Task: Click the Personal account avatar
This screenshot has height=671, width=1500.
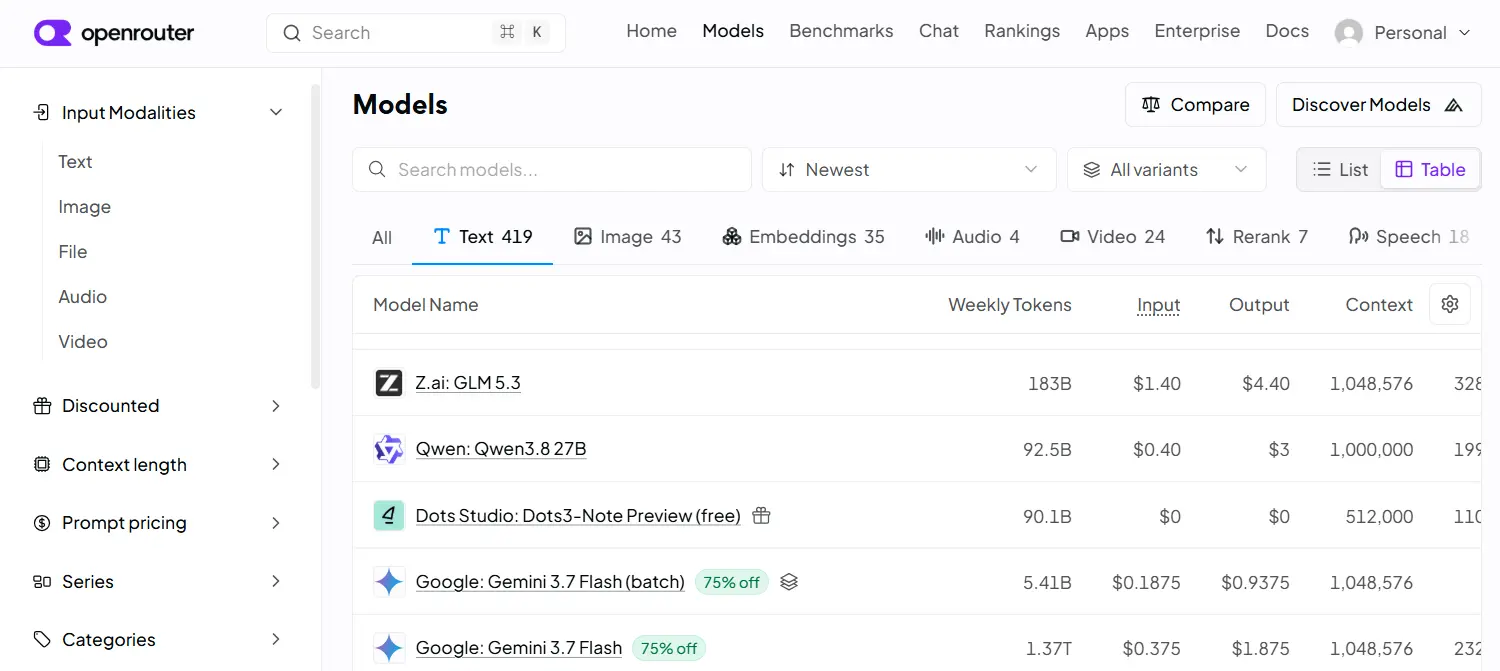Action: (1349, 33)
